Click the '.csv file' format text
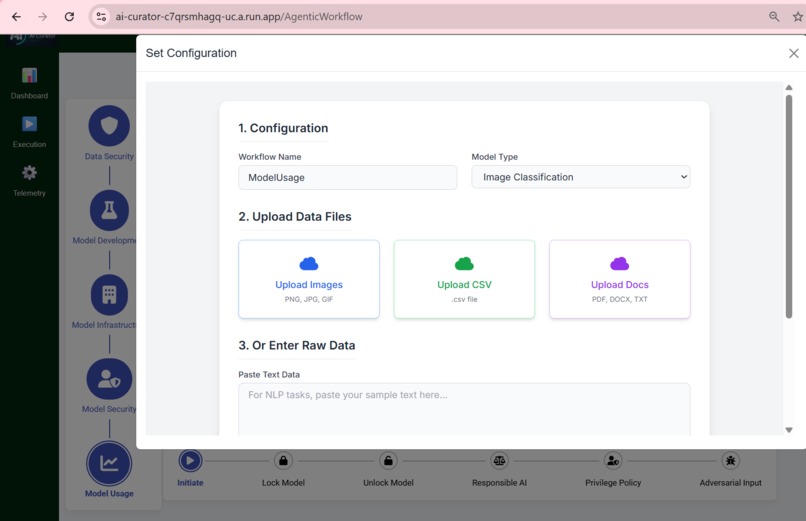Image resolution: width=806 pixels, height=521 pixels. (464, 299)
